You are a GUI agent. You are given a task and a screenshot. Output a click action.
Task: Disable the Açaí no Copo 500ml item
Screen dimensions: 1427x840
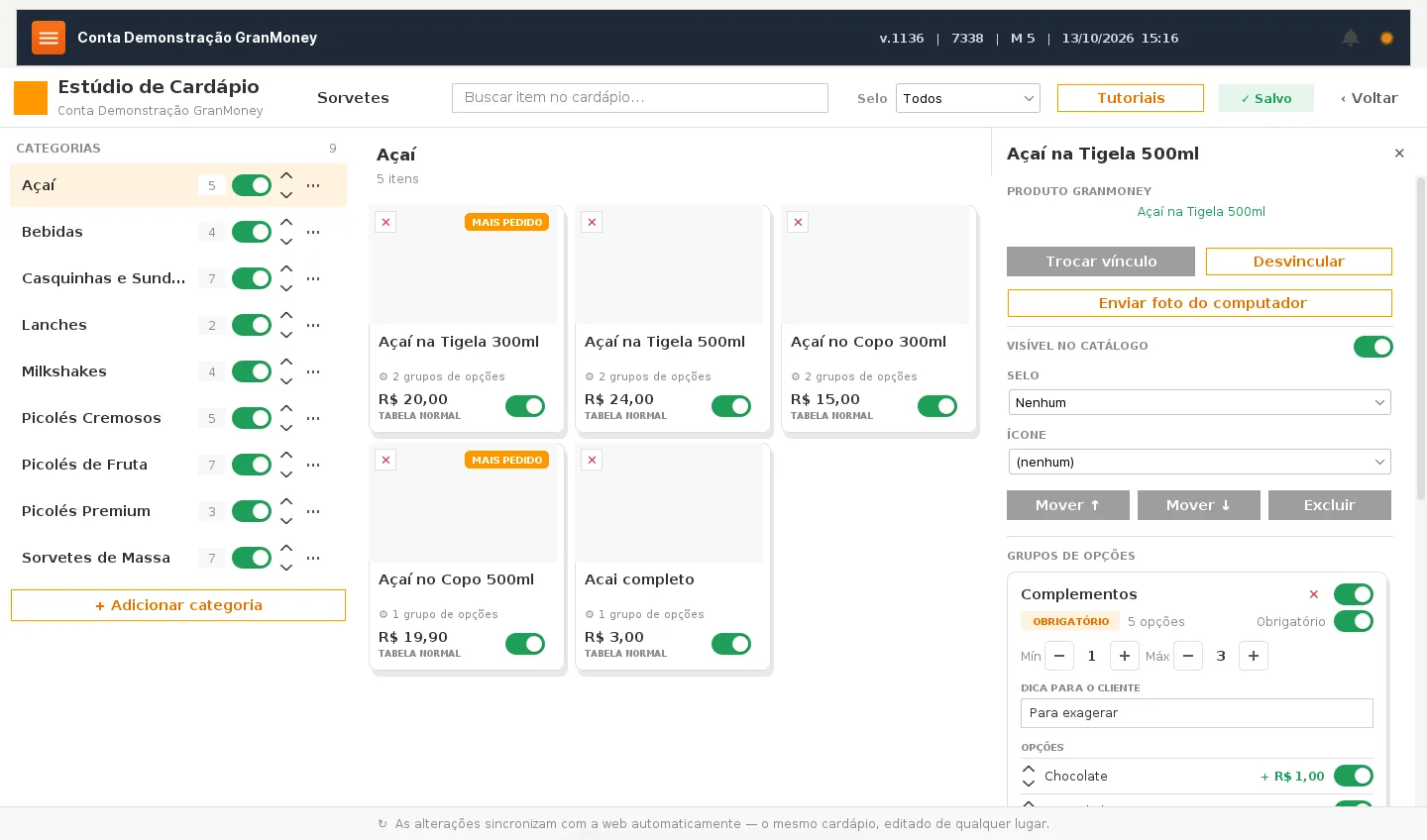click(525, 644)
